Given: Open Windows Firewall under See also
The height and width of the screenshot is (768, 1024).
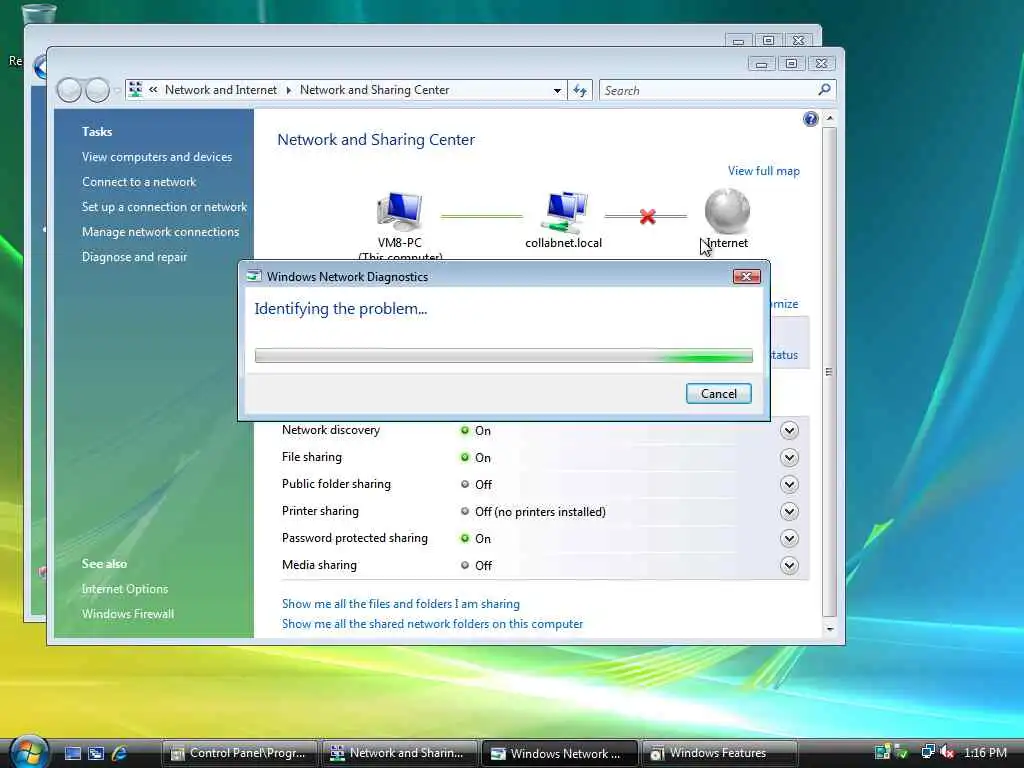Looking at the screenshot, I should (127, 614).
